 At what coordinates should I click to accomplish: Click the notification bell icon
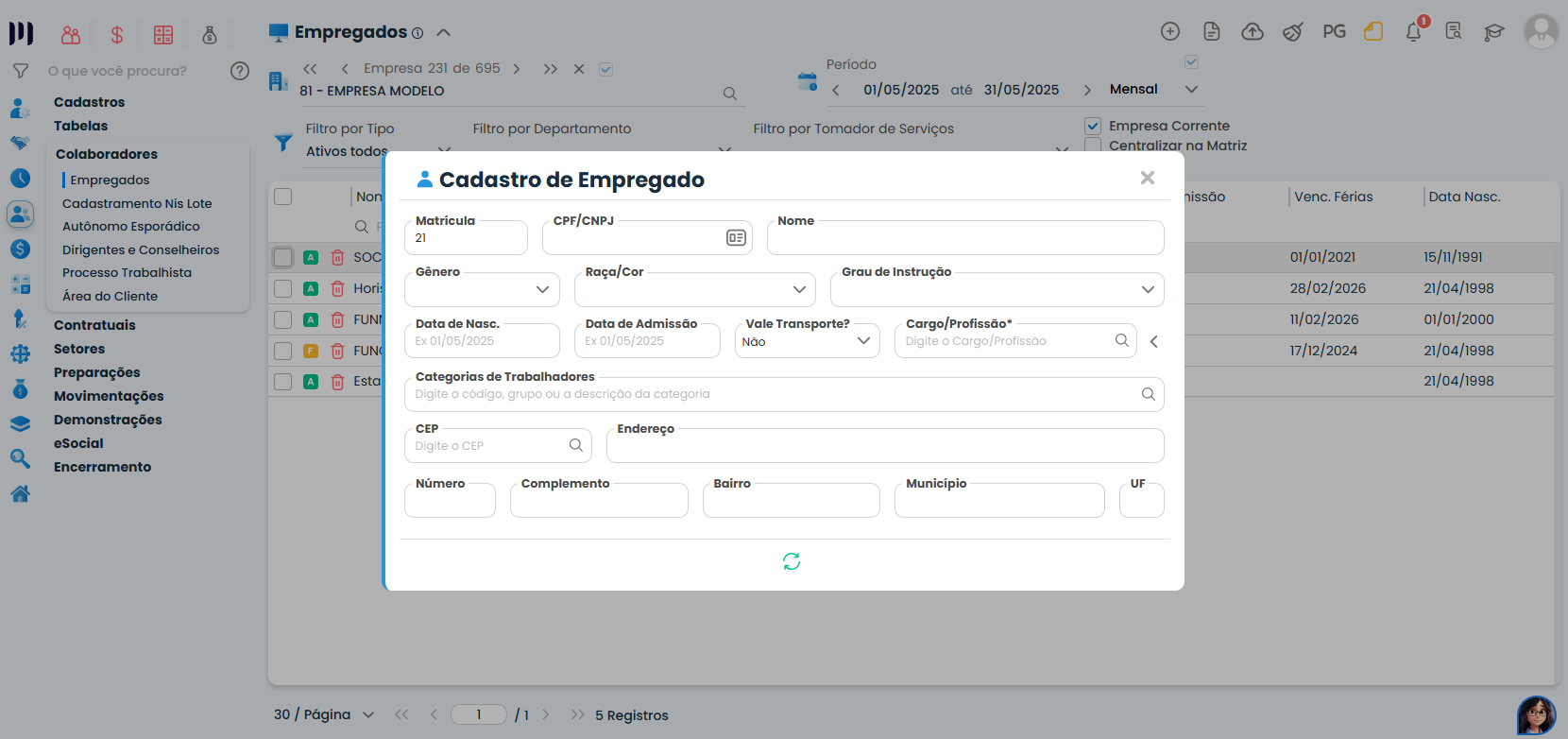coord(1413,32)
